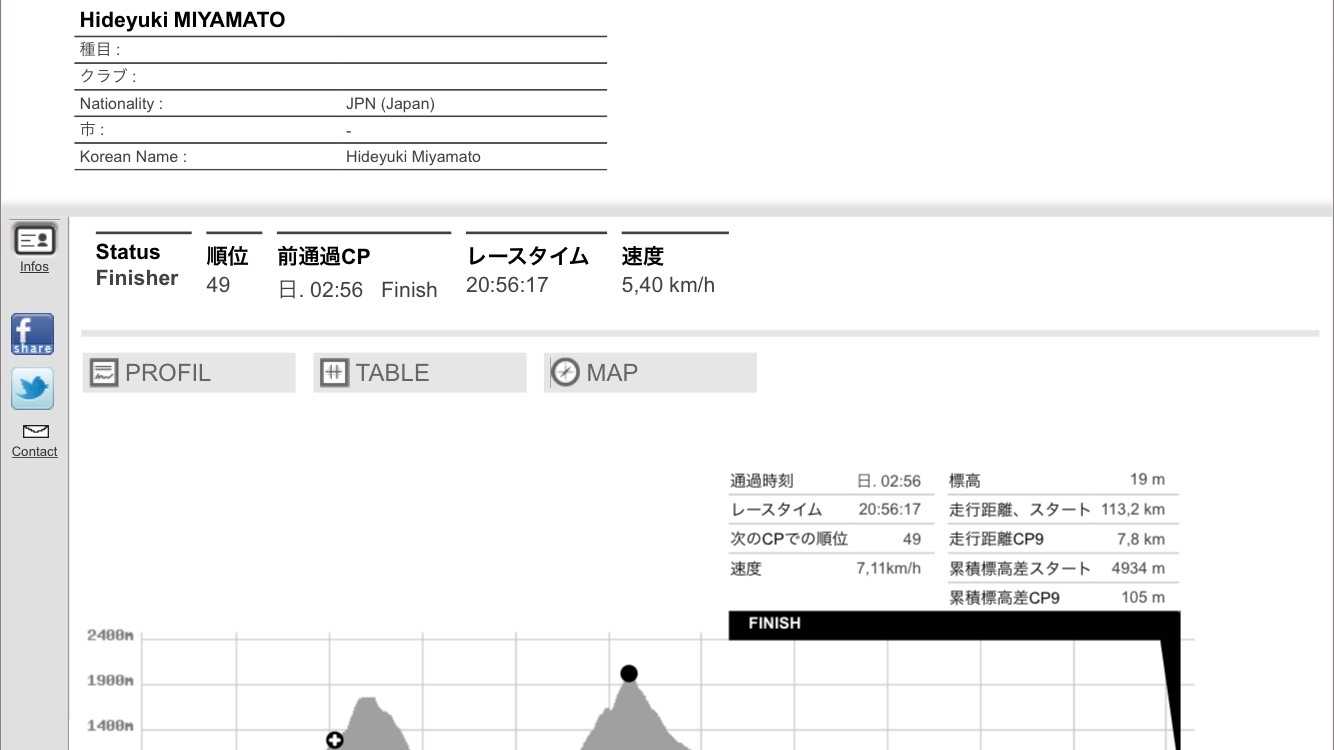Click the profile chart icon beside PROFIL
Viewport: 1334px width, 750px height.
[x=104, y=373]
